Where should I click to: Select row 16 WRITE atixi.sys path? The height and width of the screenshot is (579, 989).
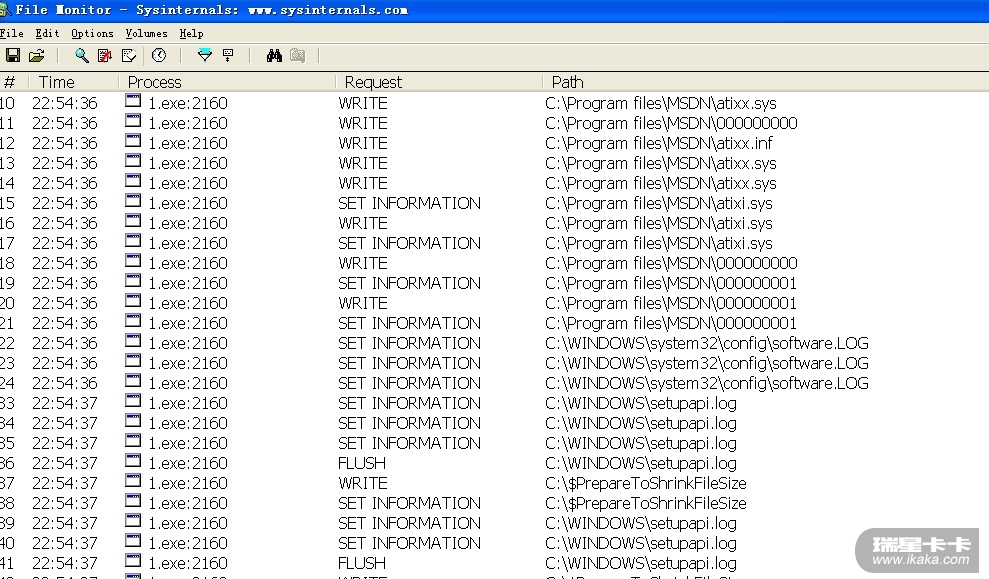coord(658,223)
